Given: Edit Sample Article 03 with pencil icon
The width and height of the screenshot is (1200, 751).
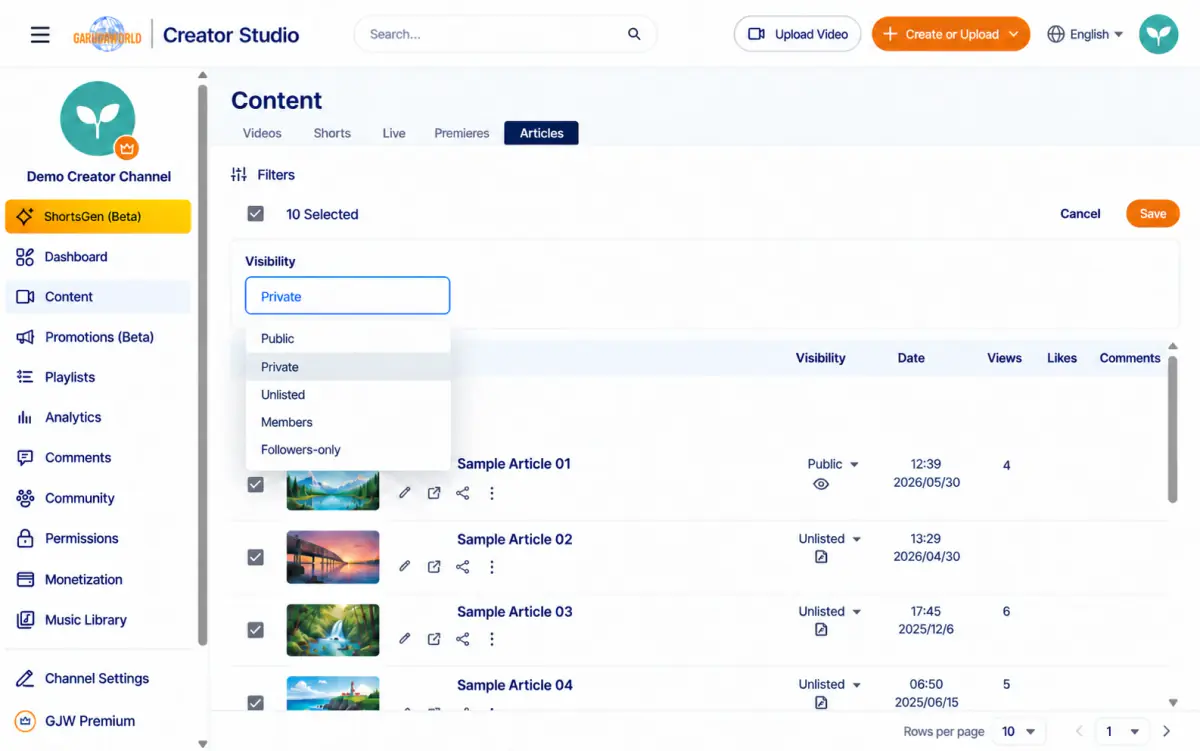Looking at the screenshot, I should [405, 639].
